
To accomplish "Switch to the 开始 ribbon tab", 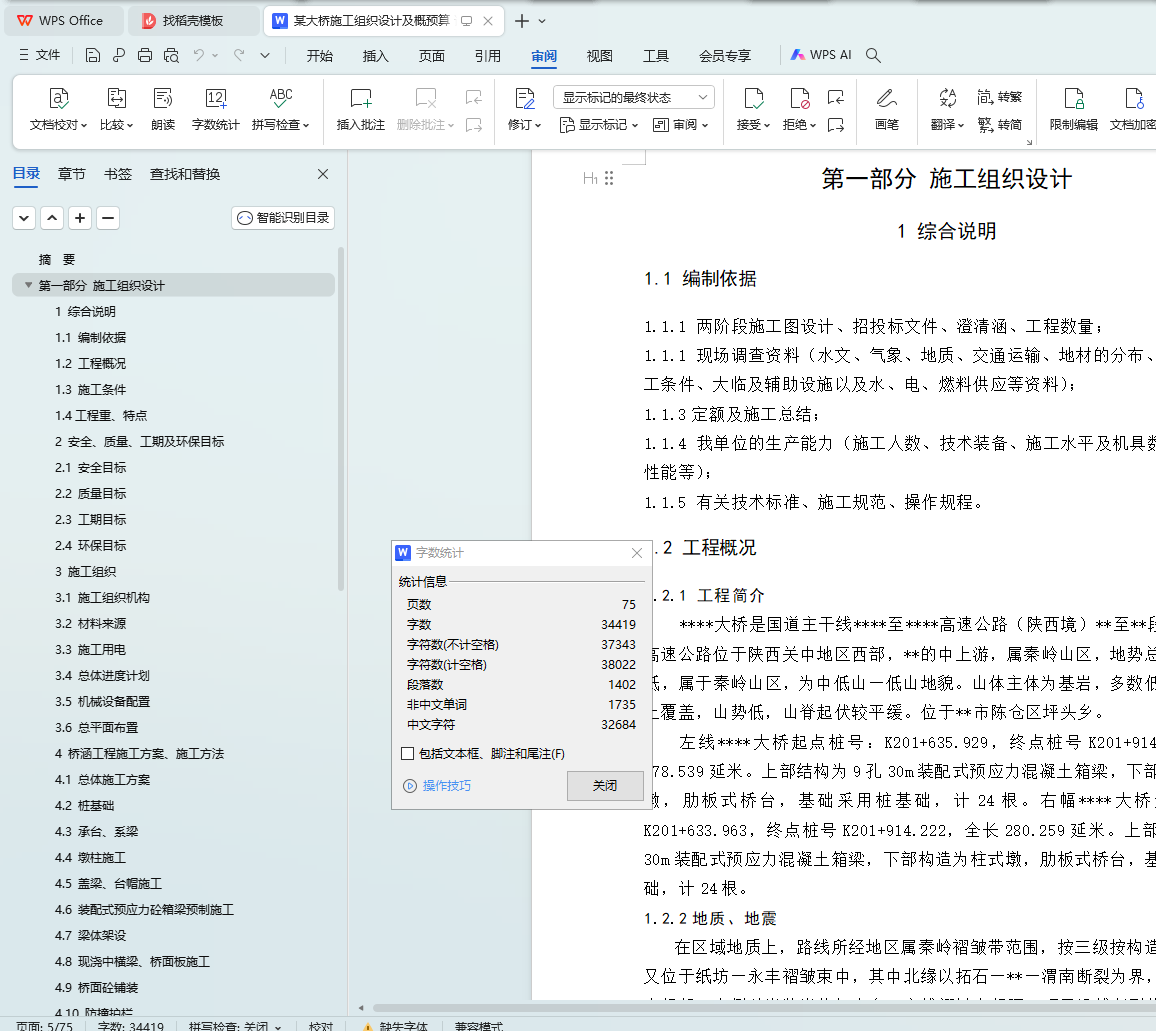I will 320,56.
